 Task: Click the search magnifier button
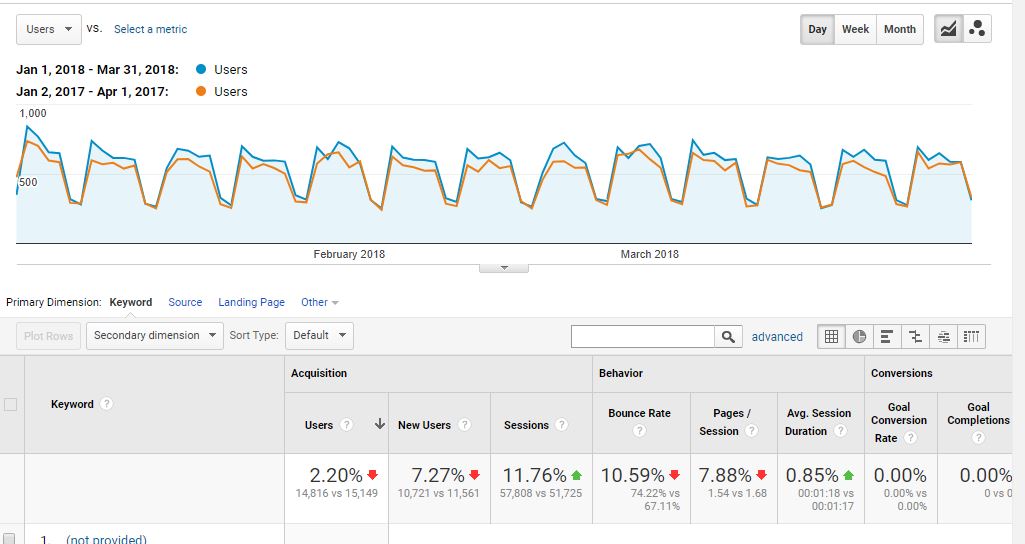pyautogui.click(x=728, y=337)
